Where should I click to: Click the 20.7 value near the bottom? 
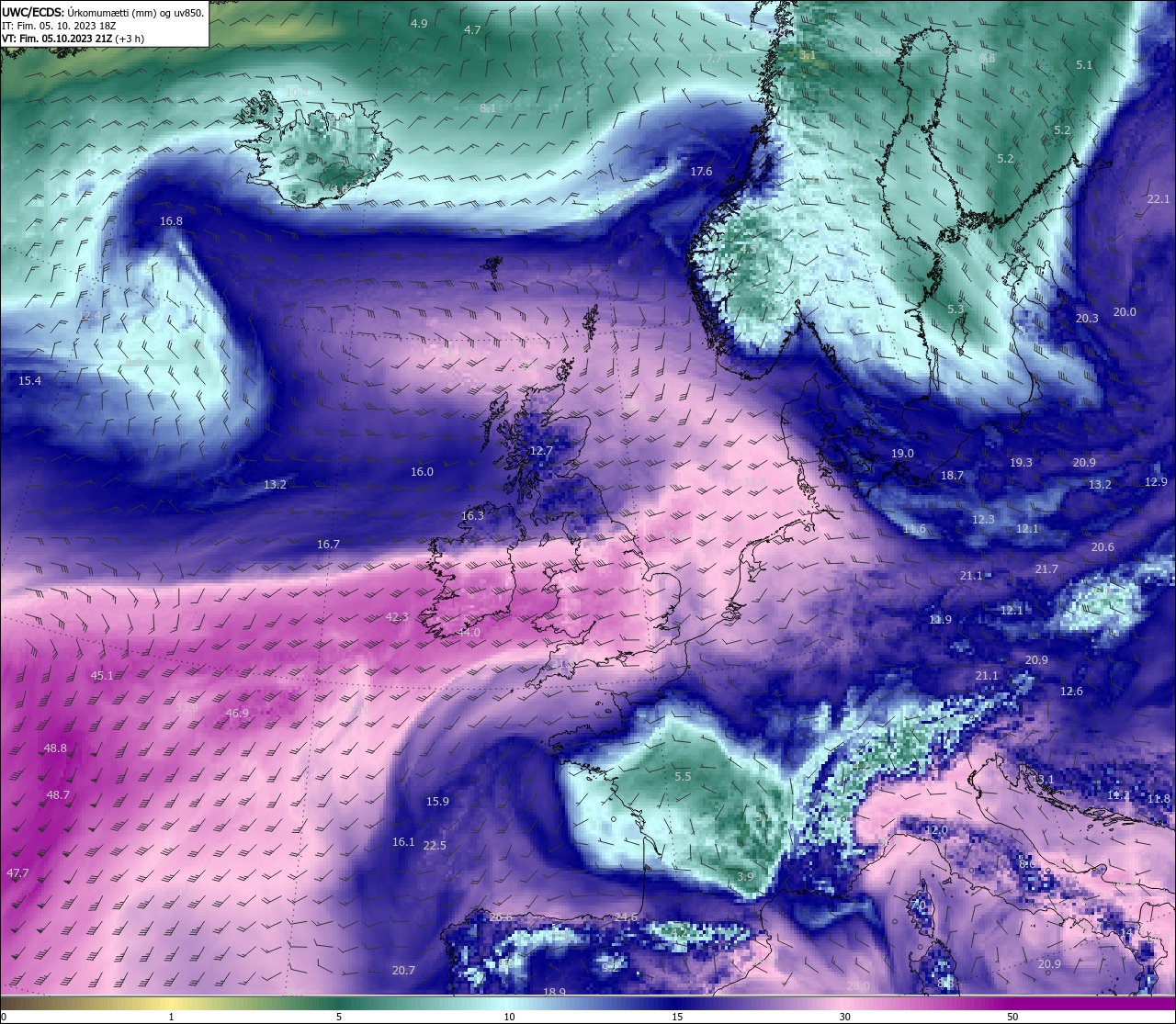[x=403, y=970]
